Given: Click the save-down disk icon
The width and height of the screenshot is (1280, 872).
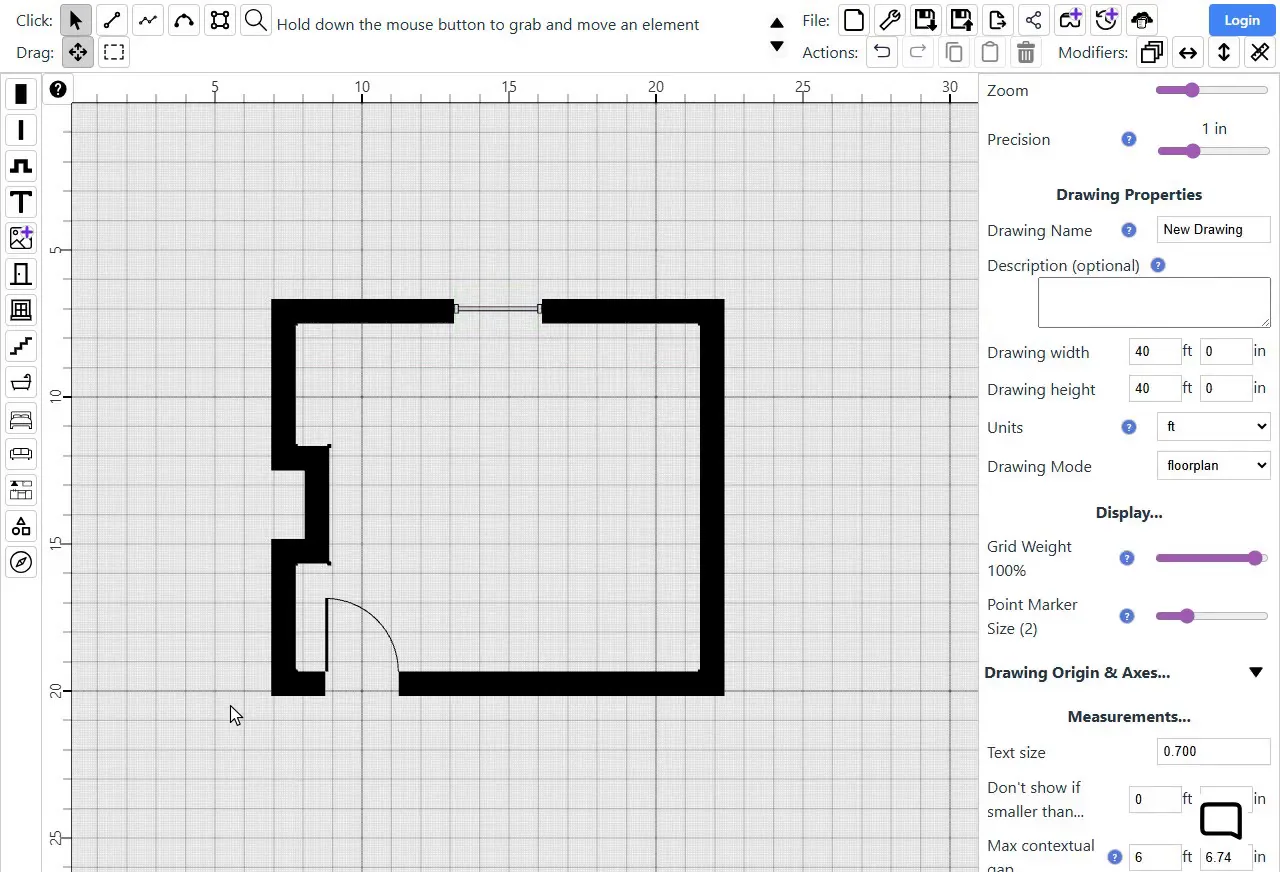Looking at the screenshot, I should coord(925,19).
